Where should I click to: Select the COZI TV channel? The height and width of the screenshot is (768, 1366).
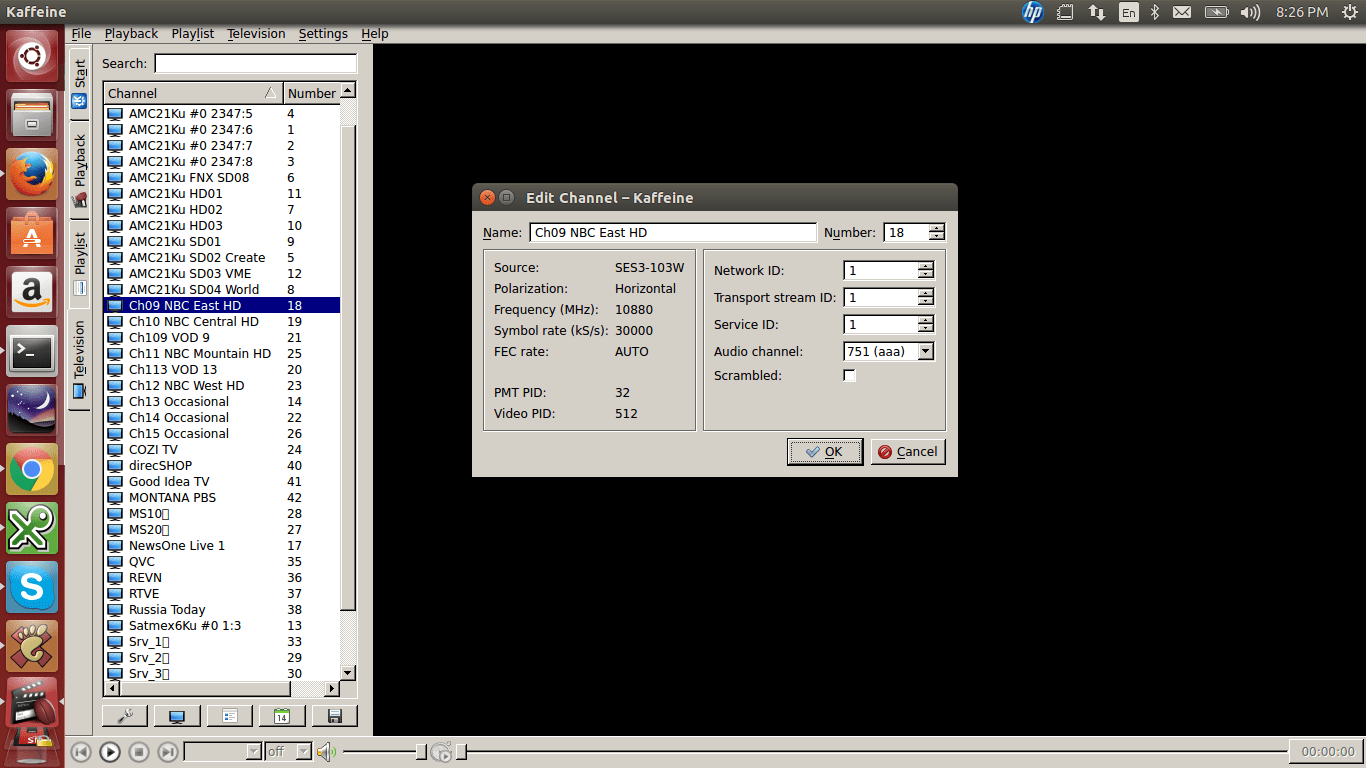click(x=222, y=449)
